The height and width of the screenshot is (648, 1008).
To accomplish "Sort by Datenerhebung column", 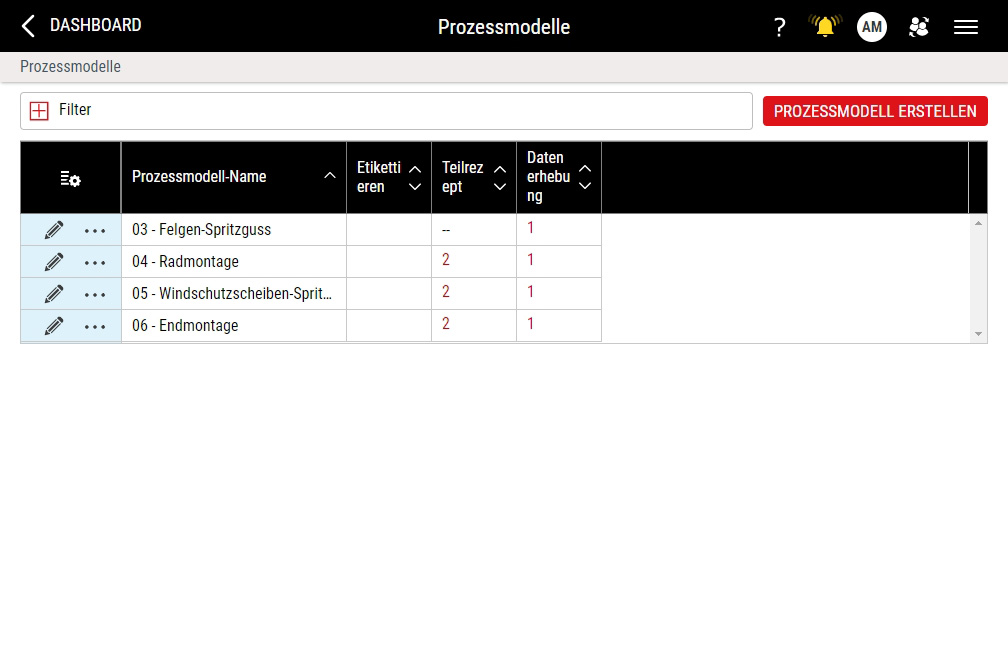I will [x=585, y=177].
